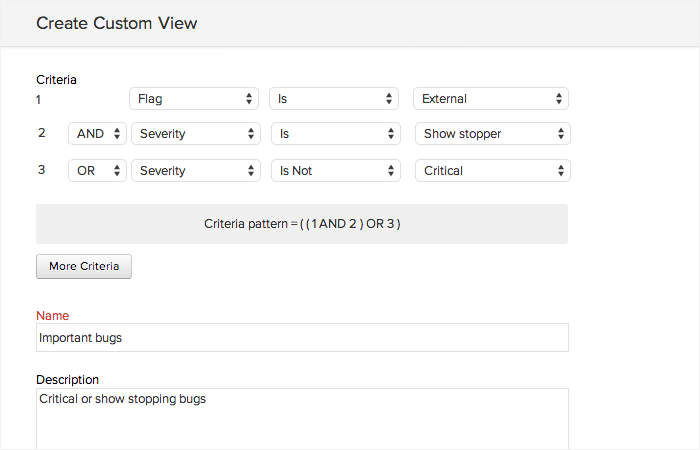Expand the Critical value dropdown
Image resolution: width=700 pixels, height=450 pixels.
492,171
